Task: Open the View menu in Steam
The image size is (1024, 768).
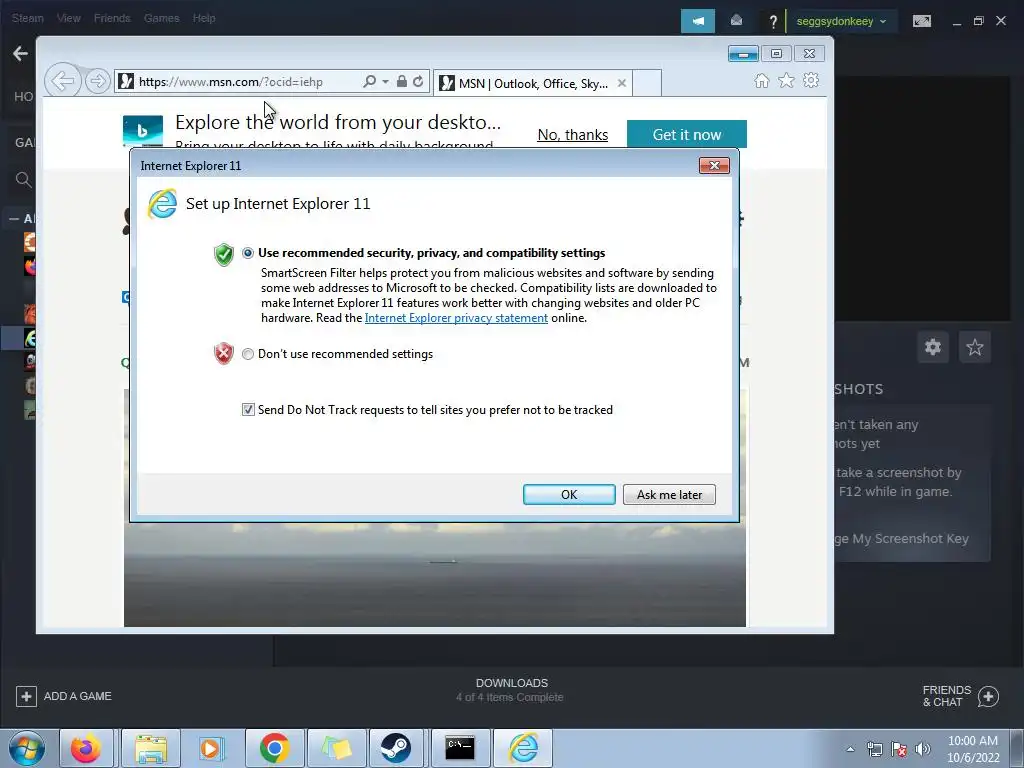Action: click(69, 18)
